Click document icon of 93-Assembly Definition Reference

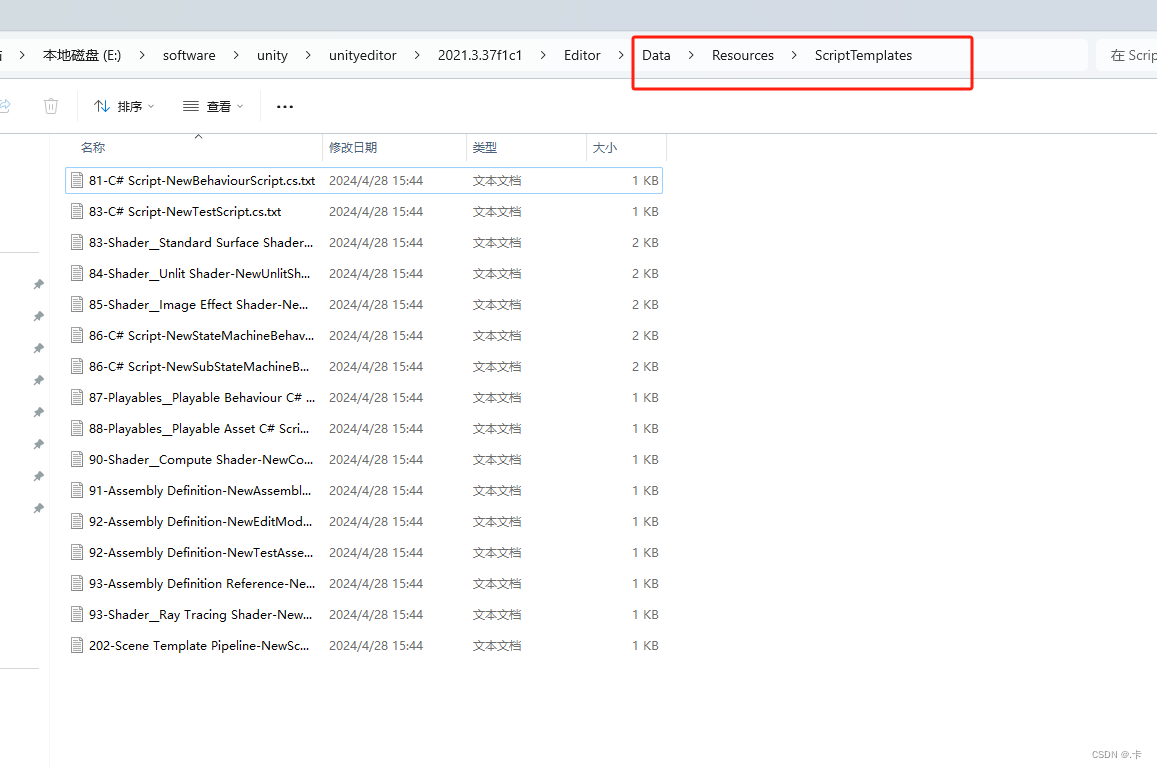click(x=77, y=584)
